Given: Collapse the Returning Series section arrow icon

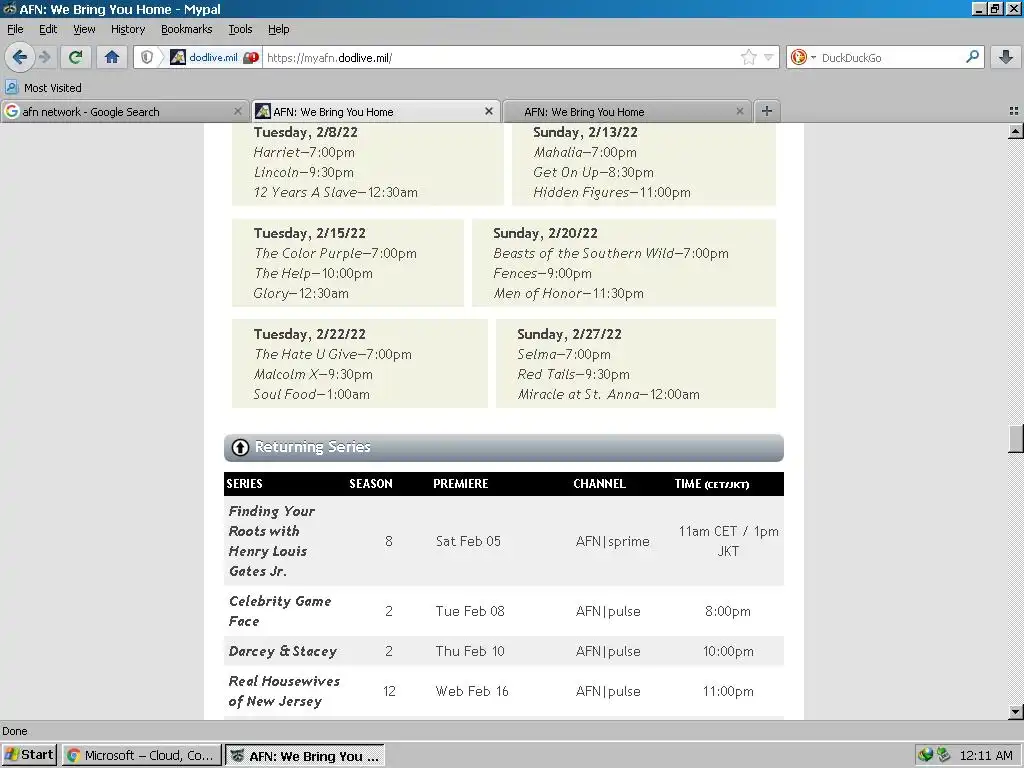Looking at the screenshot, I should point(240,447).
